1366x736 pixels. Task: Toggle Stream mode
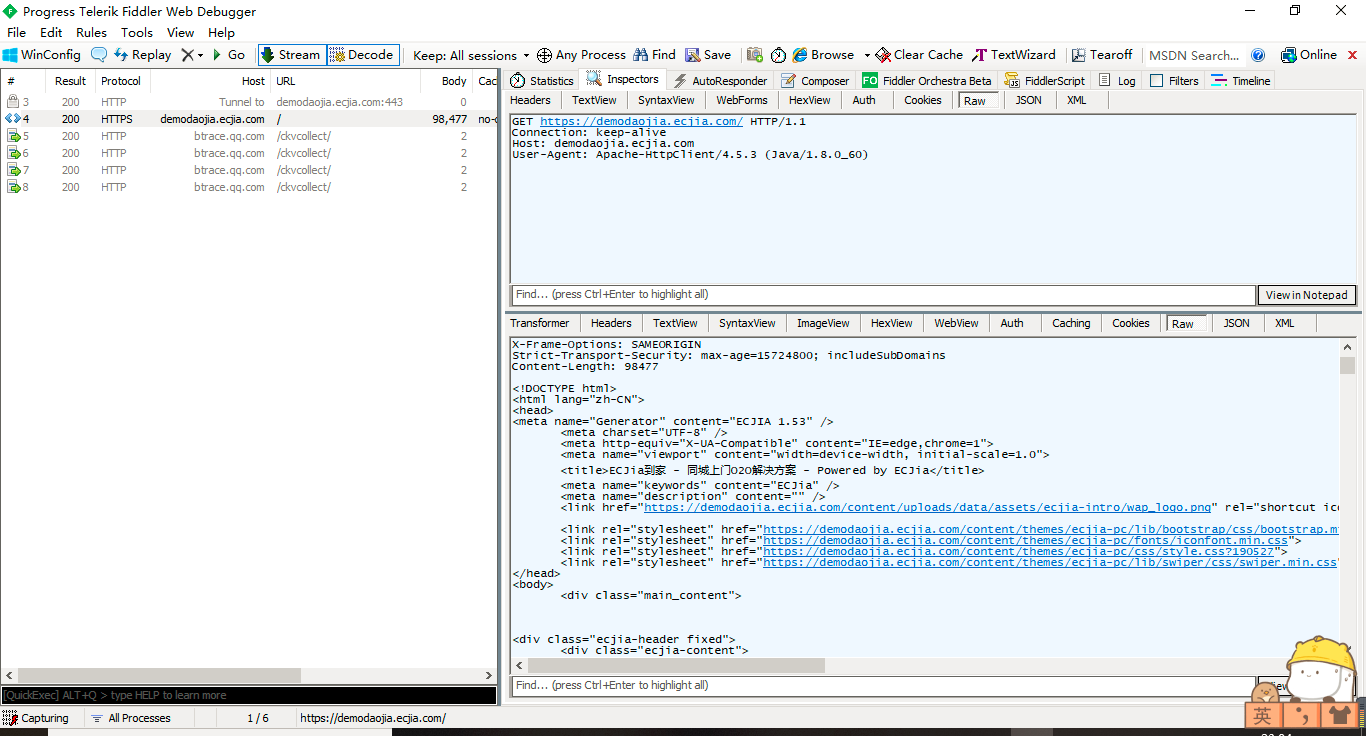click(x=291, y=55)
